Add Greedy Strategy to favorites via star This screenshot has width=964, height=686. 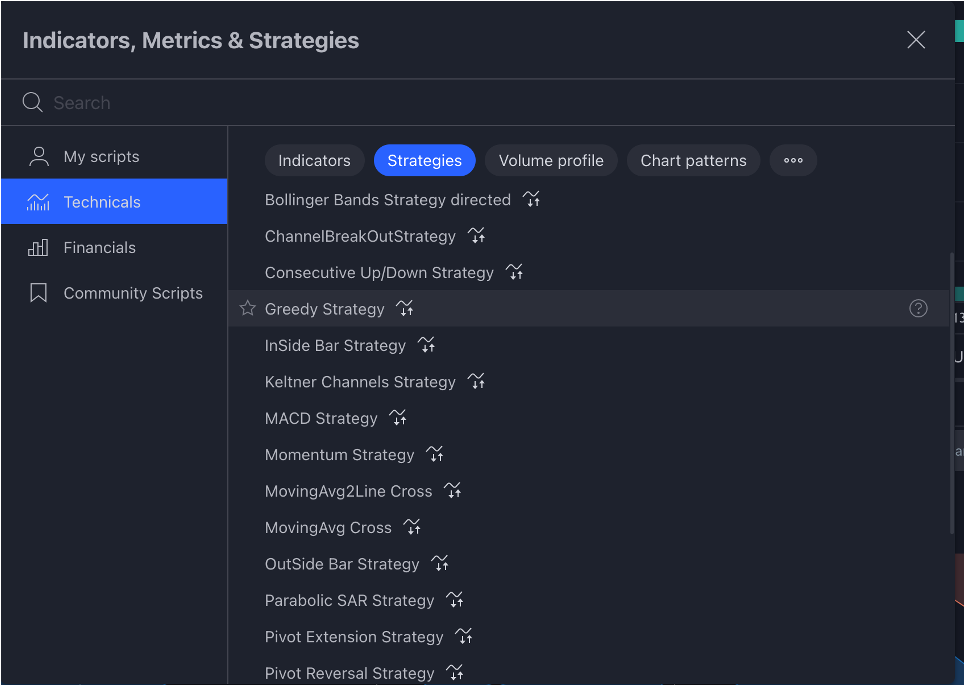pyautogui.click(x=248, y=308)
